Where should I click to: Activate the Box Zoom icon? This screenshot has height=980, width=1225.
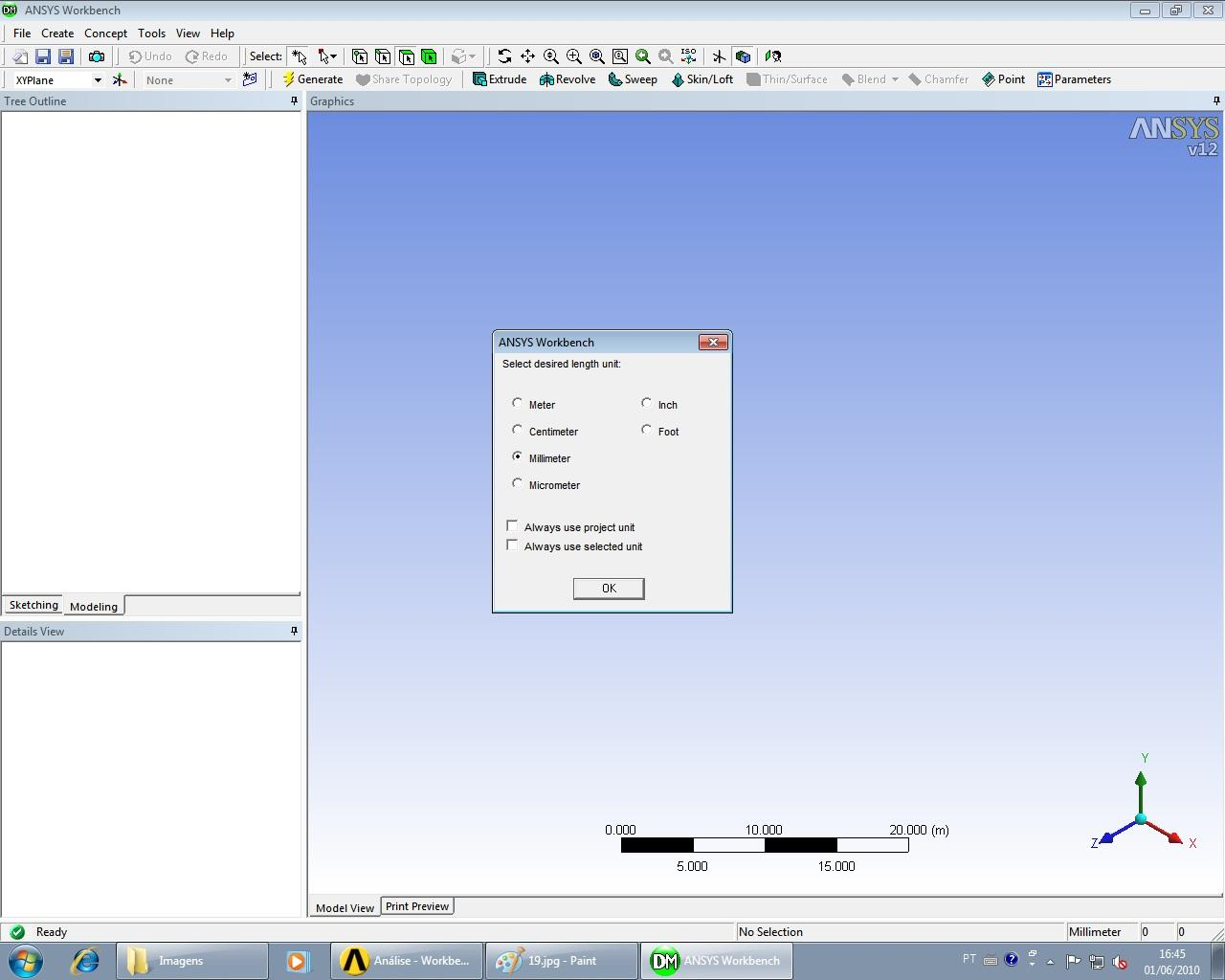coord(573,56)
